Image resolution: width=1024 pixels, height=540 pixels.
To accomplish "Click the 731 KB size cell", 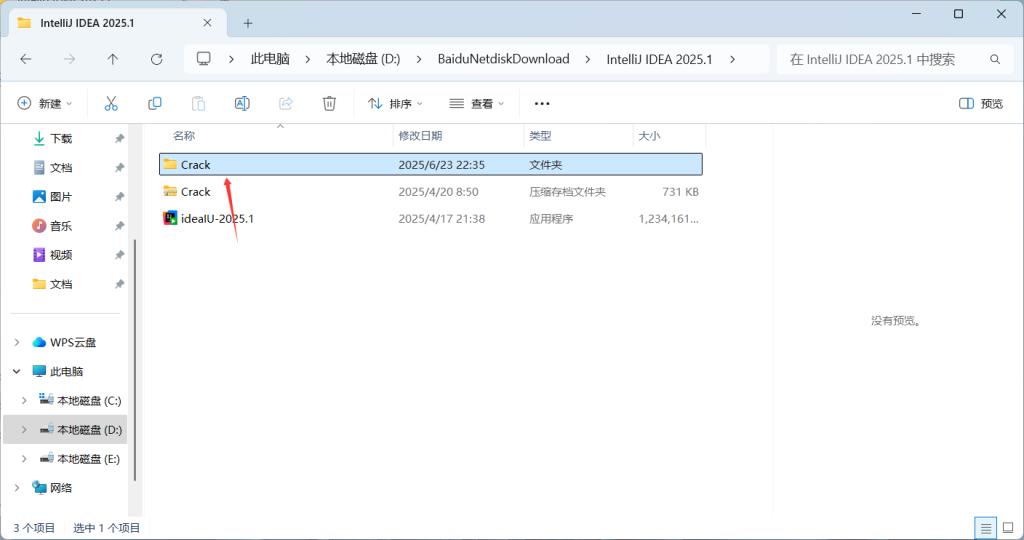I will pyautogui.click(x=680, y=192).
